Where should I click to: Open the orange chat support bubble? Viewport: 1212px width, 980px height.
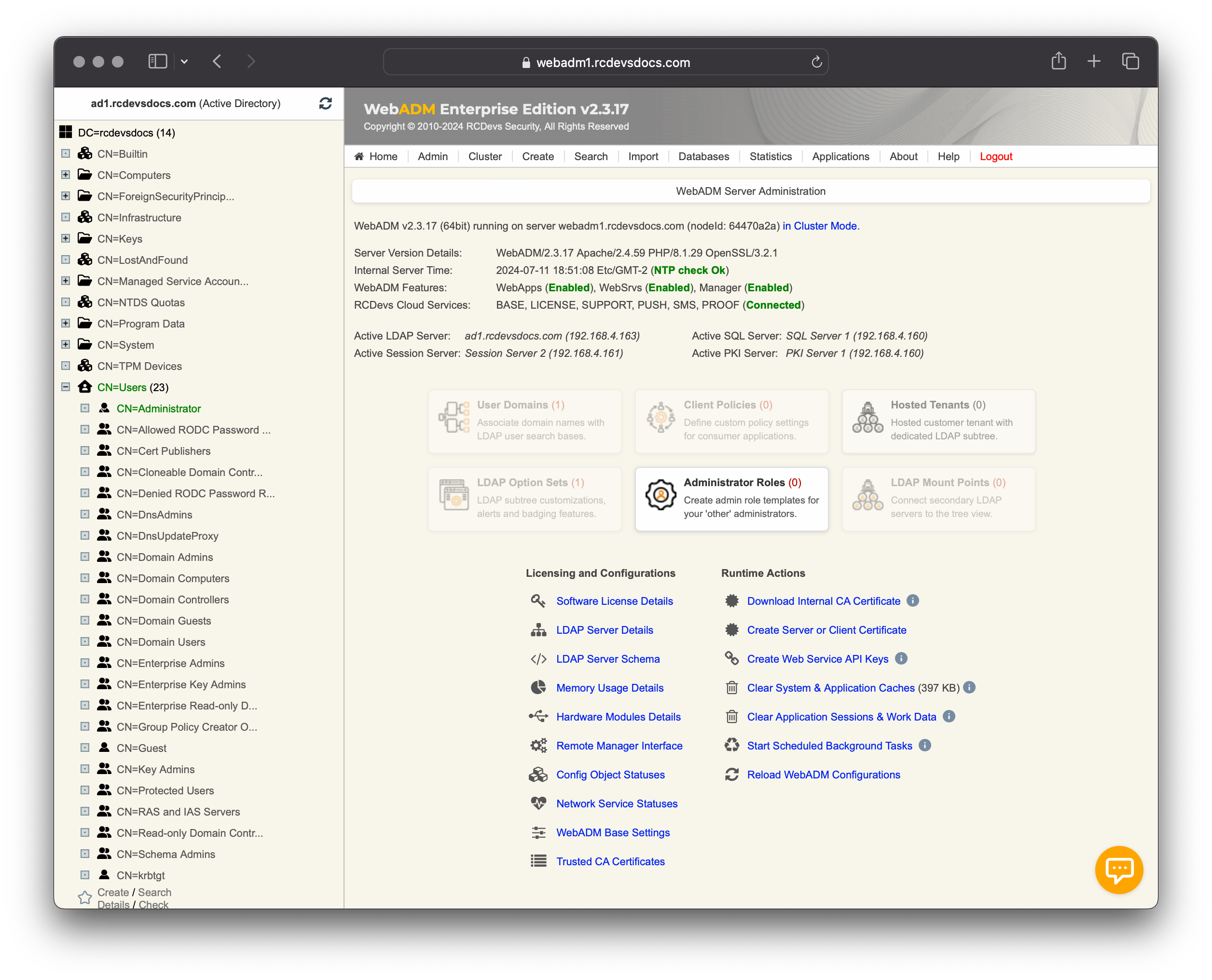1118,870
